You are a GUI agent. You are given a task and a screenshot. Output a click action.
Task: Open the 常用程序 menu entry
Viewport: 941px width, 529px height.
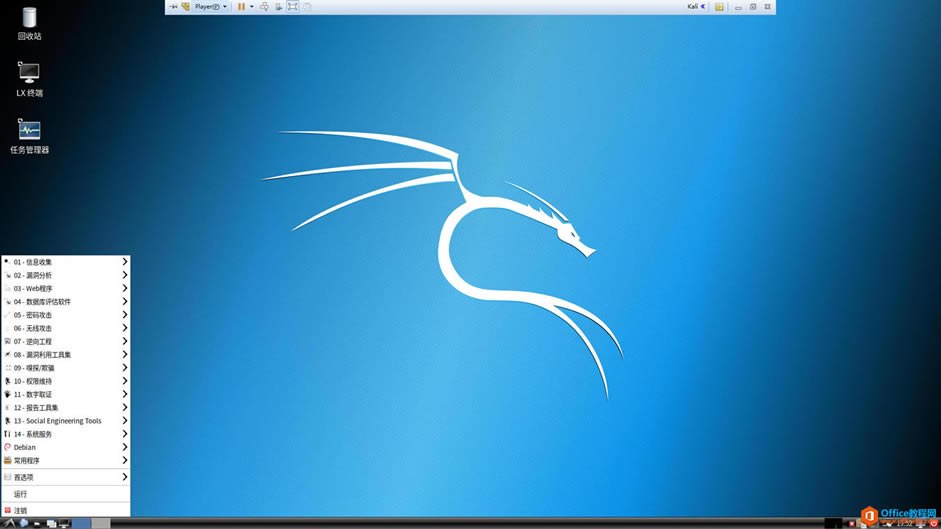click(65, 460)
